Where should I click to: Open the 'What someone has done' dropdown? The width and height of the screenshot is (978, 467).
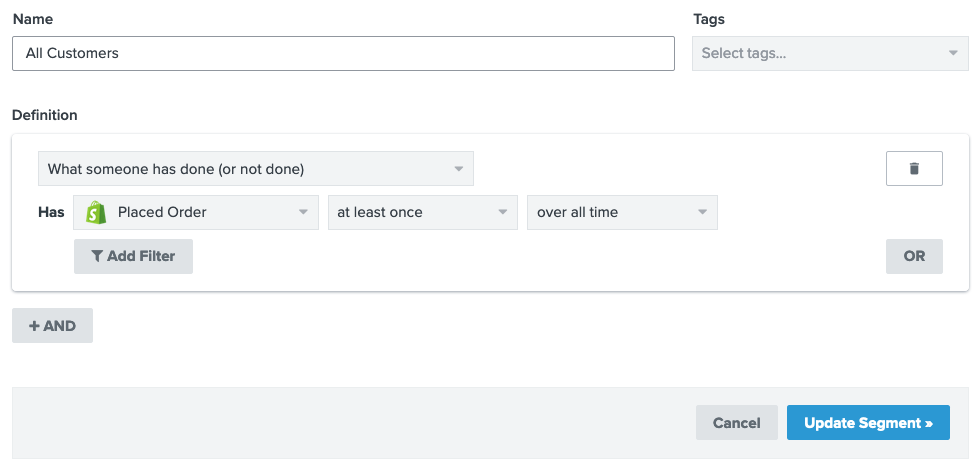pyautogui.click(x=255, y=169)
